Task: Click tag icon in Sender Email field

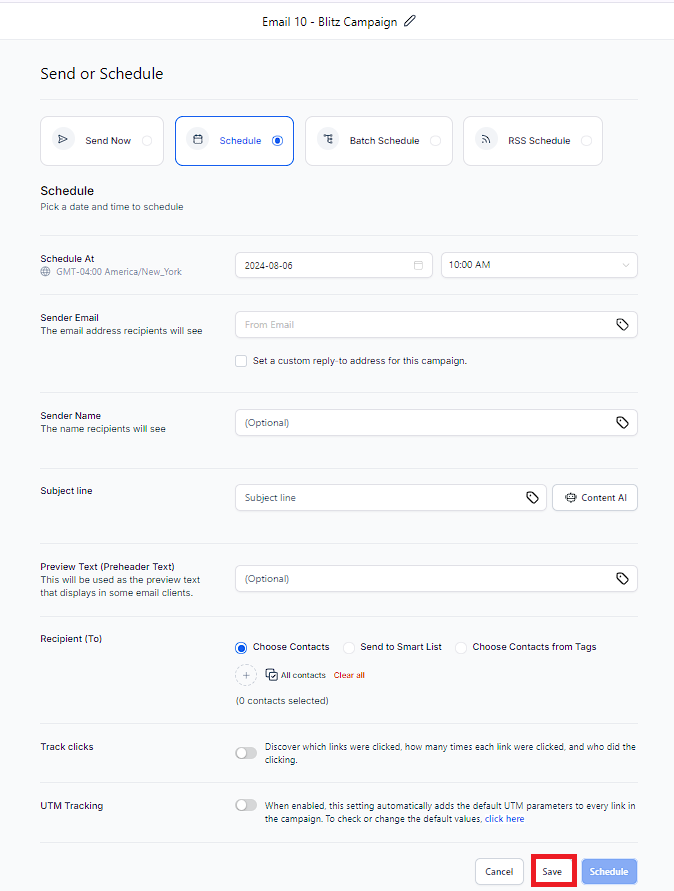Action: pos(622,324)
